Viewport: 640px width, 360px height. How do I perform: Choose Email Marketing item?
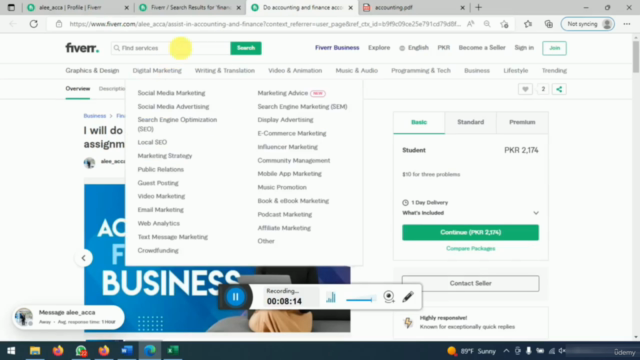point(160,210)
